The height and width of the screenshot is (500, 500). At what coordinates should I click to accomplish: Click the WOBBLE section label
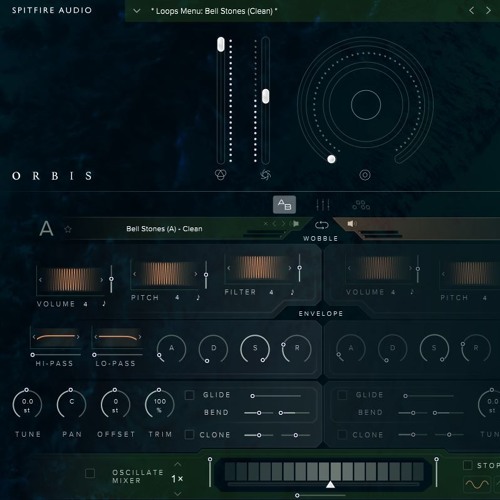tap(320, 239)
